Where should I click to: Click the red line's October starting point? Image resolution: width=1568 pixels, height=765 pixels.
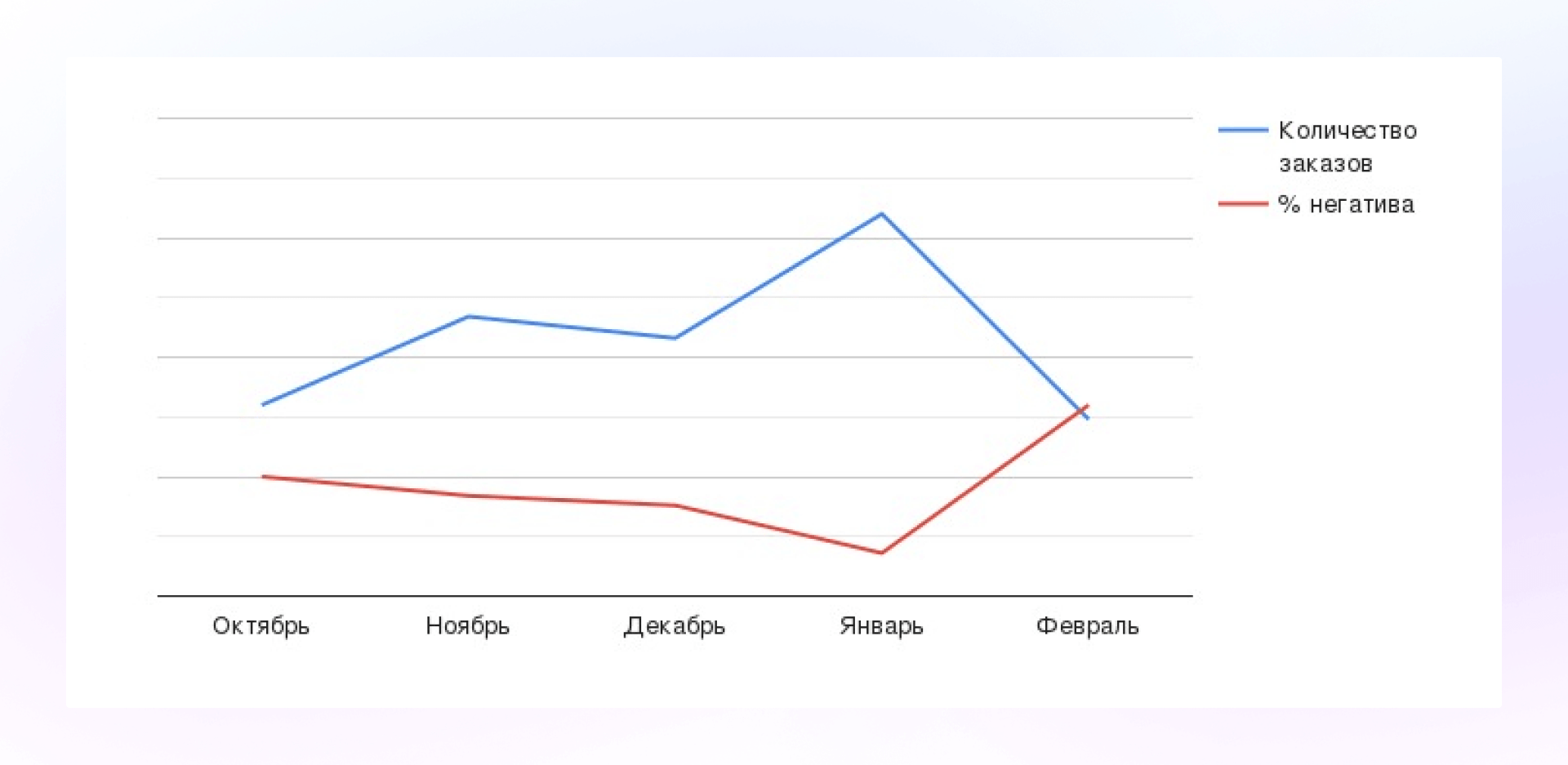click(263, 476)
